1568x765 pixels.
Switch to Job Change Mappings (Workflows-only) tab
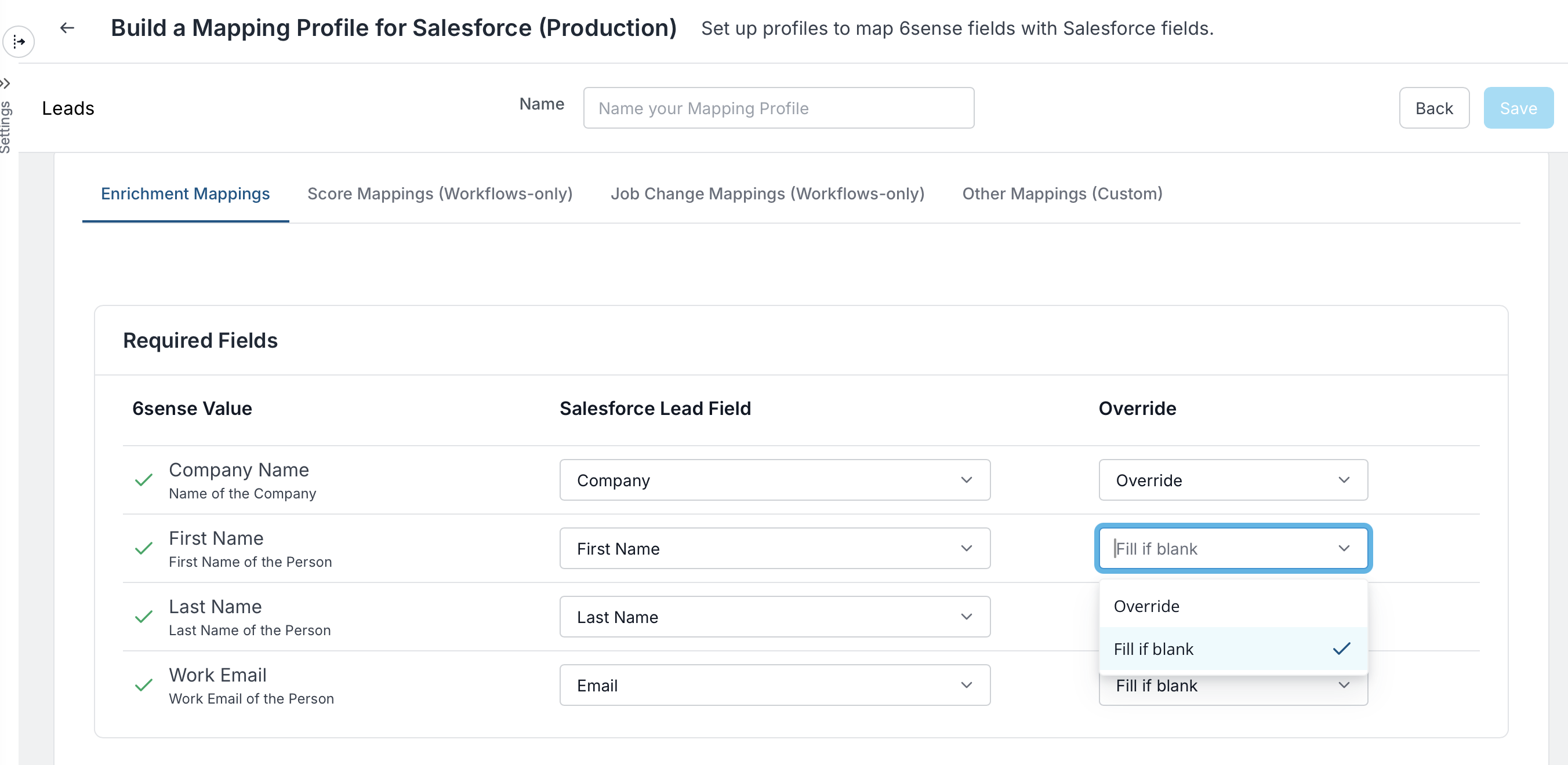click(x=767, y=194)
